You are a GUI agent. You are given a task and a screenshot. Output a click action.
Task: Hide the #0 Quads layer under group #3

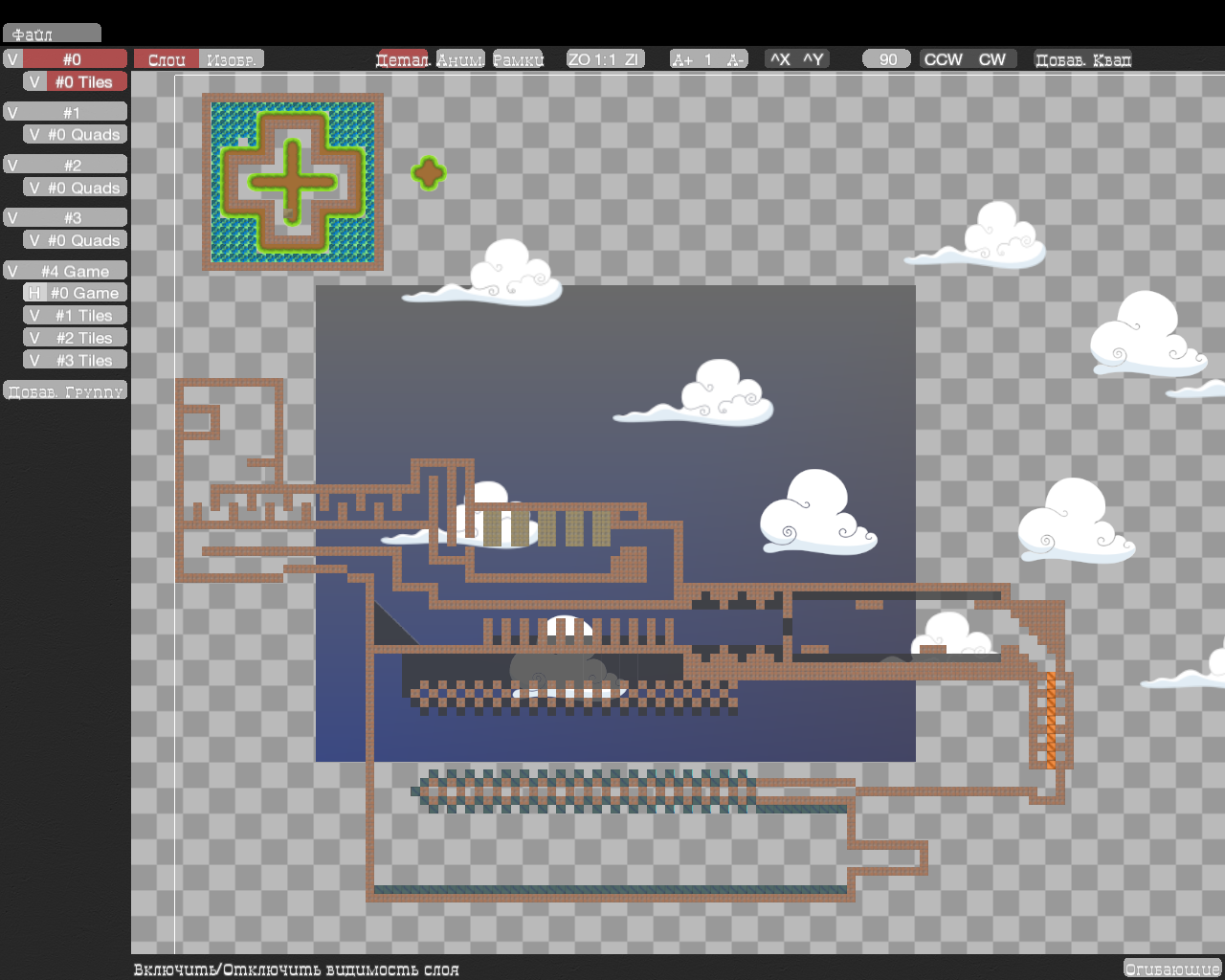tap(34, 240)
